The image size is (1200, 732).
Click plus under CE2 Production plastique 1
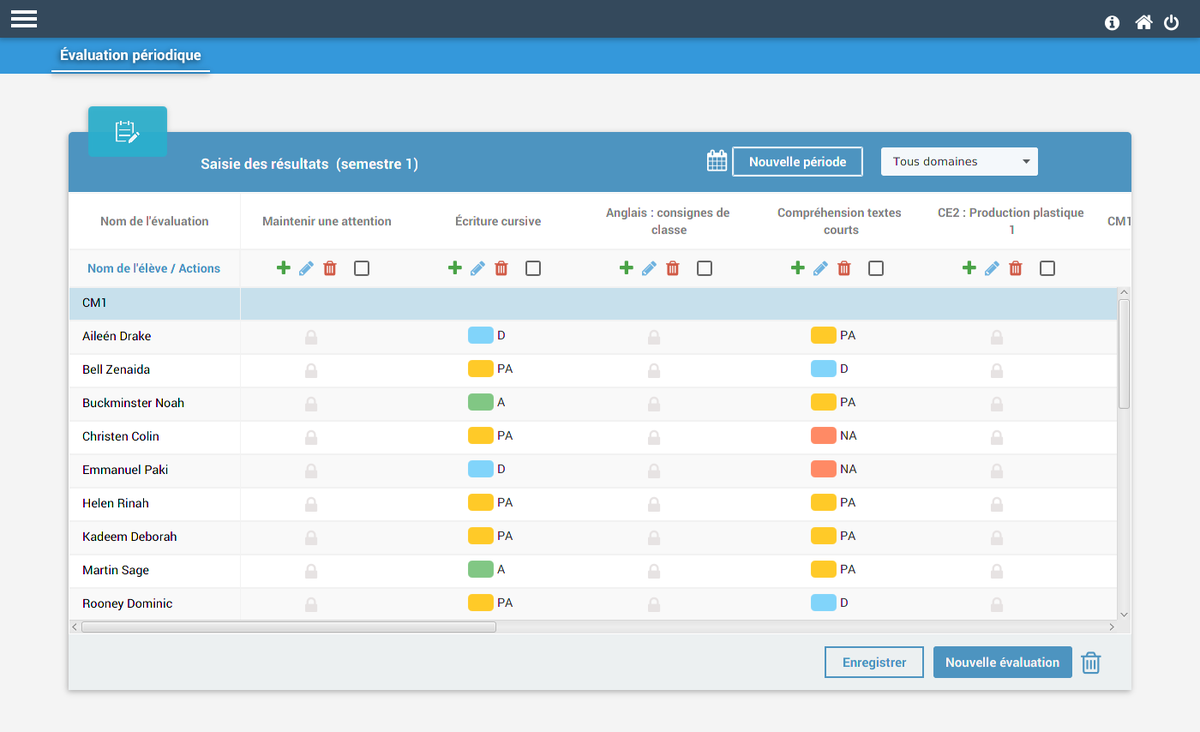969,268
